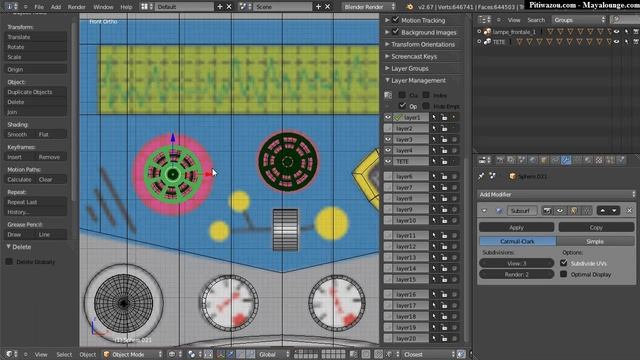Open the 3D viewport Select menu

64,354
